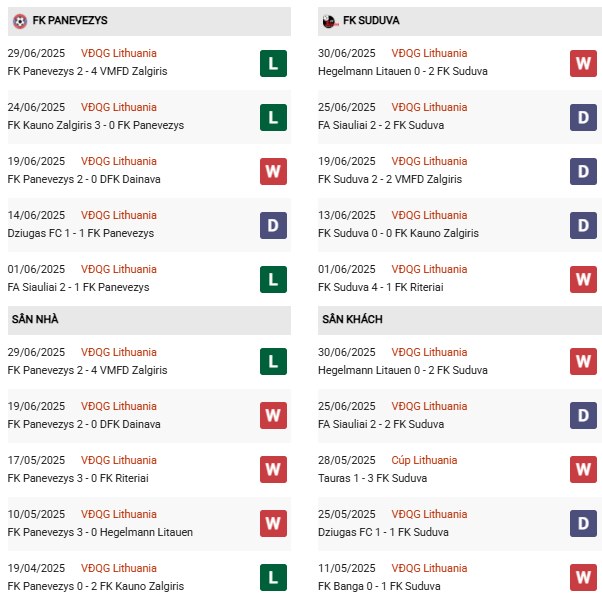Click L badge for Panevezys 0-2 Kauno Zalgiris

click(x=273, y=579)
